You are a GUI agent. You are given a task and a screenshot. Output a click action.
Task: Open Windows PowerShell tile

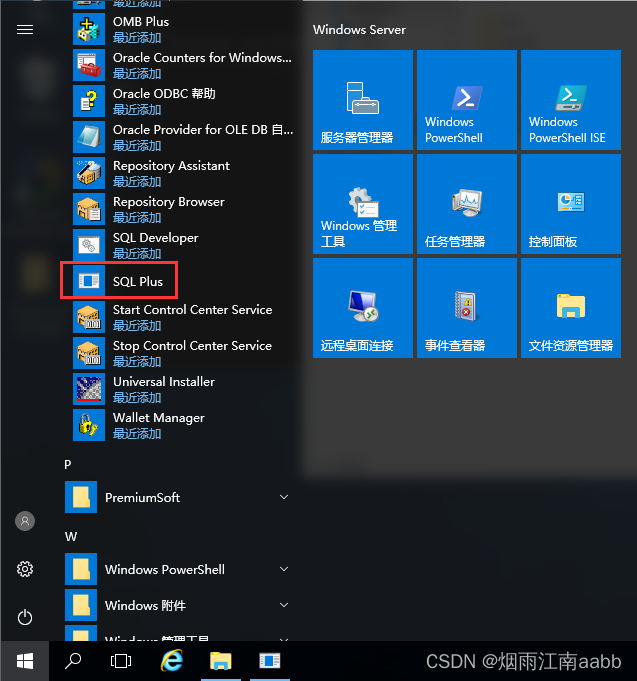click(x=467, y=100)
